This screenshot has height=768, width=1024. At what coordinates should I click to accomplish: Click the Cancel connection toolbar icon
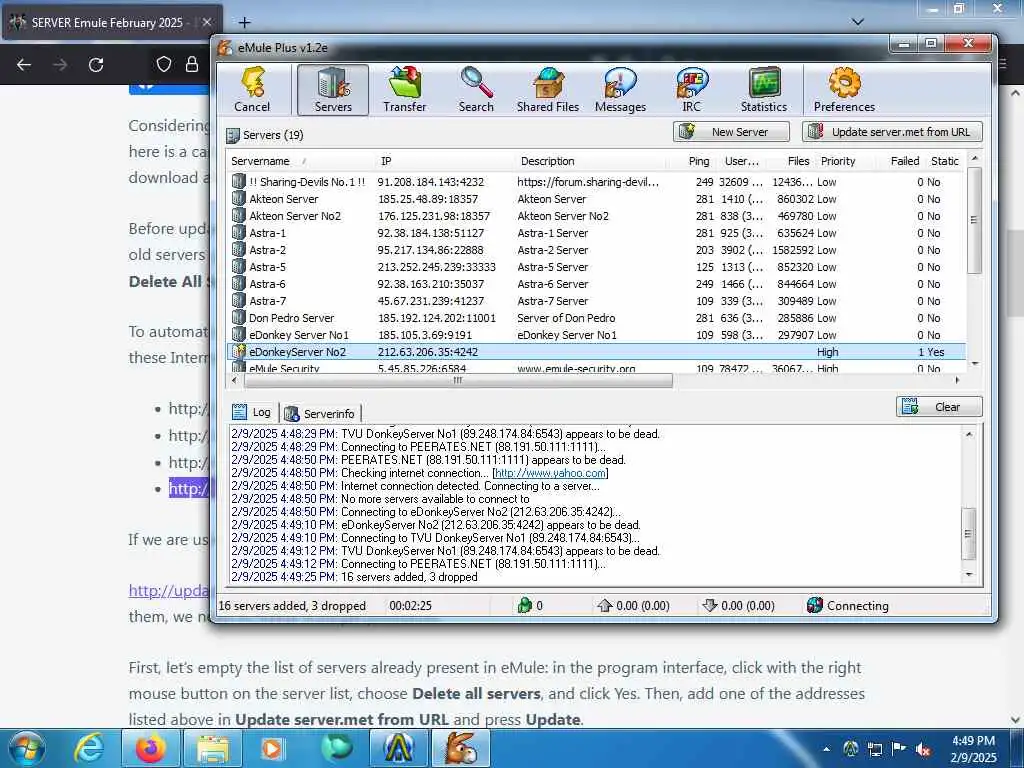point(252,90)
